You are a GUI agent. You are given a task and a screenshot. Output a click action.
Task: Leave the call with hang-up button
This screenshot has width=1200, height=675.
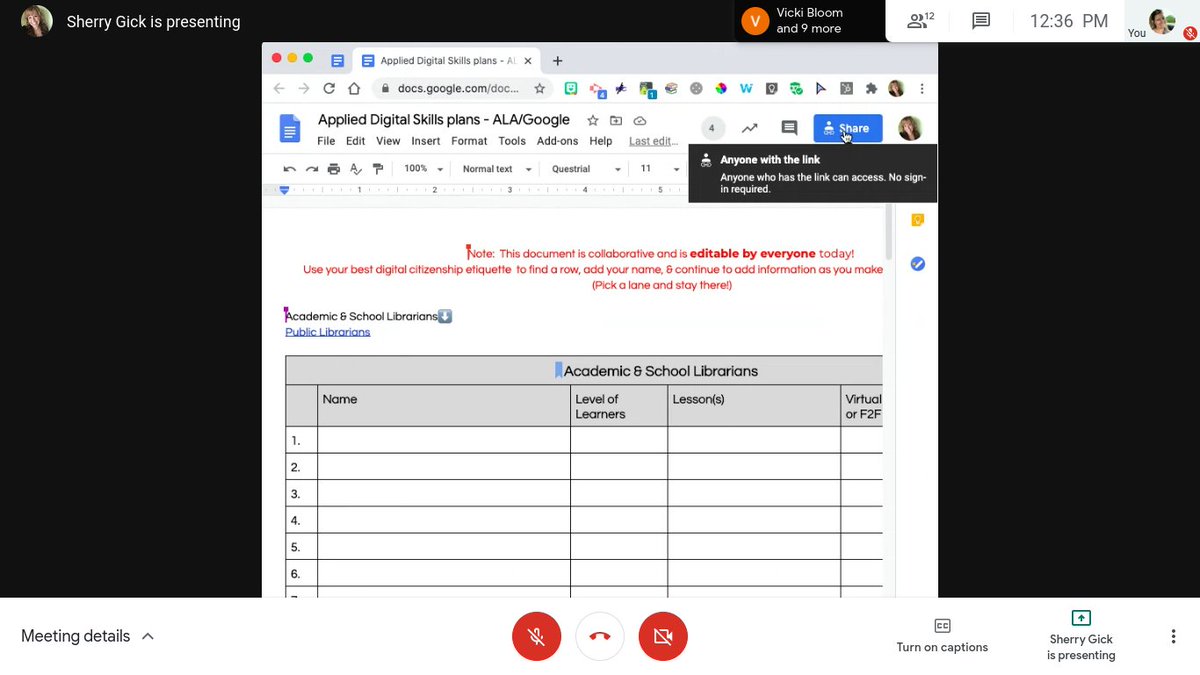tap(600, 637)
